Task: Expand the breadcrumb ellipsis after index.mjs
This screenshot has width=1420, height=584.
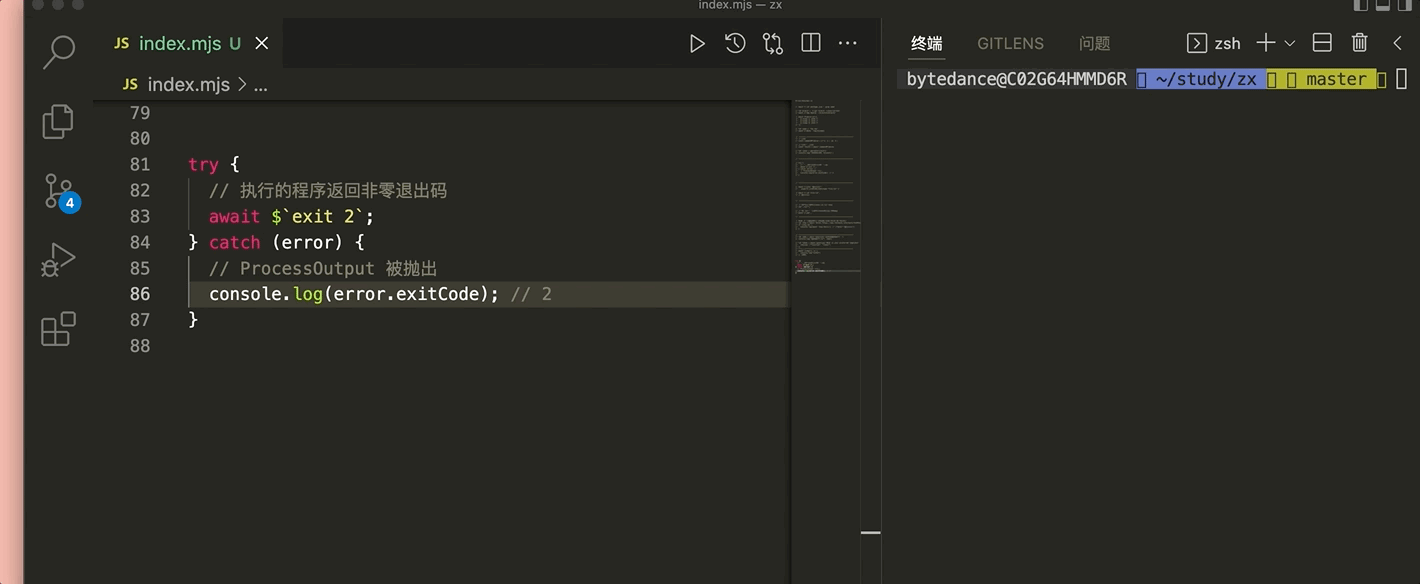Action: (261, 85)
